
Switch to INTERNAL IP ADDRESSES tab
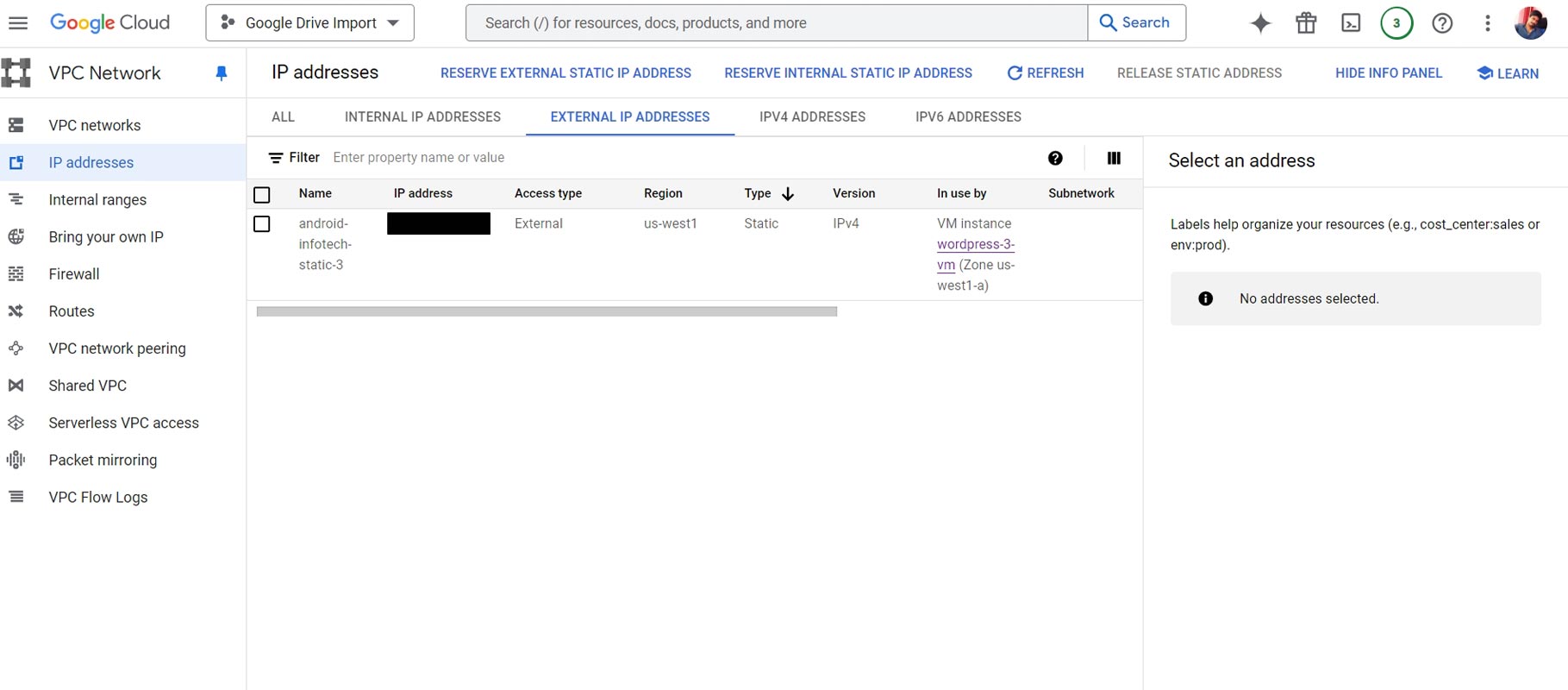(422, 116)
